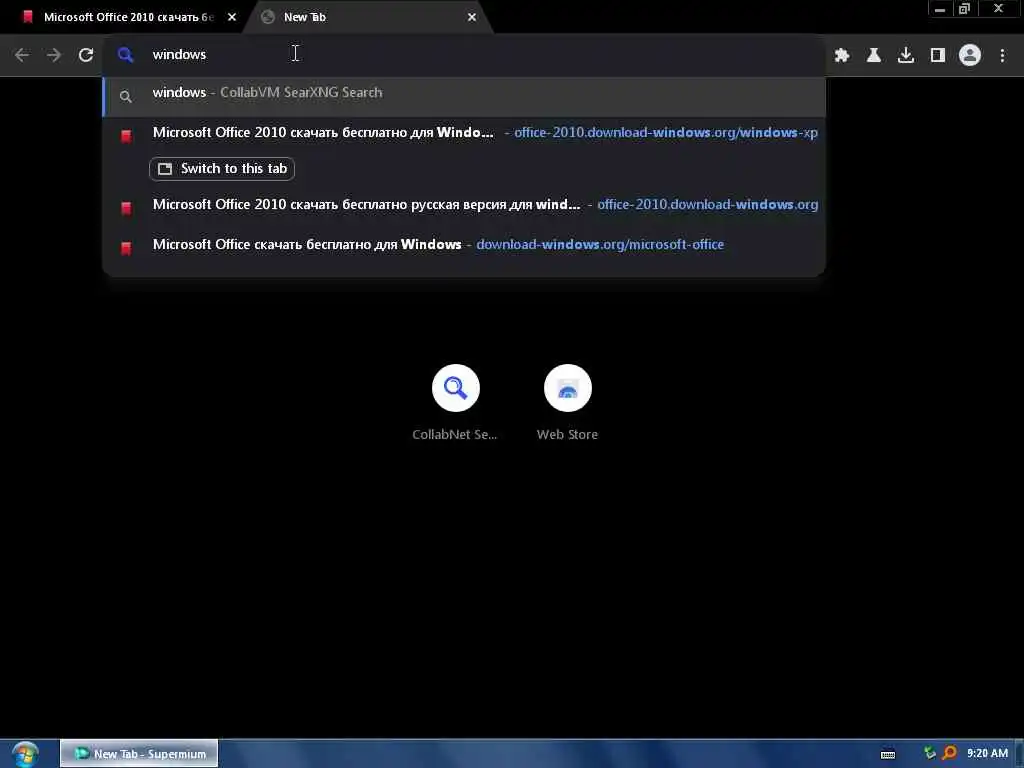
Task: Click into the address bar with 'windows' text
Action: tap(464, 55)
